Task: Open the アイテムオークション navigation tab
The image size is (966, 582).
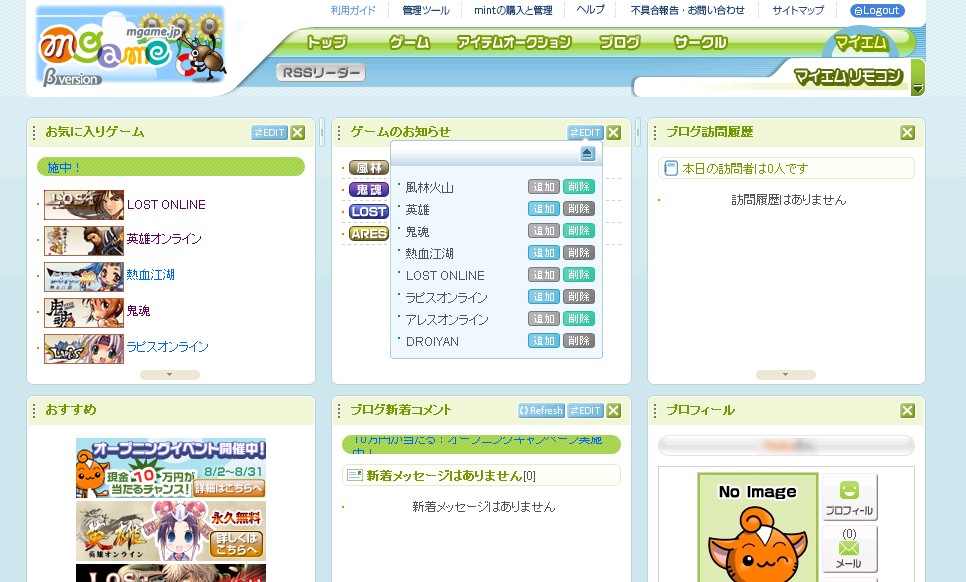Action: click(x=513, y=42)
